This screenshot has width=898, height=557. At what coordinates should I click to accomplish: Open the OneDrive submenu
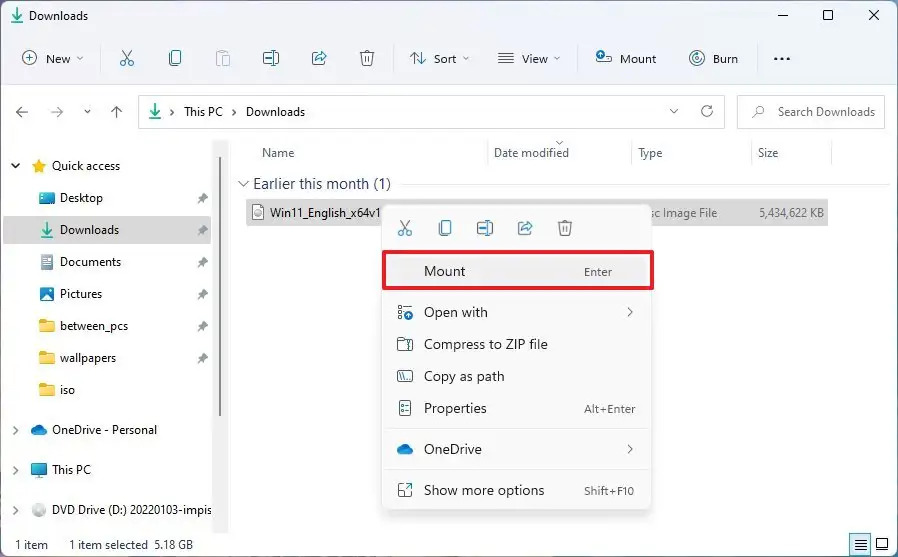516,449
